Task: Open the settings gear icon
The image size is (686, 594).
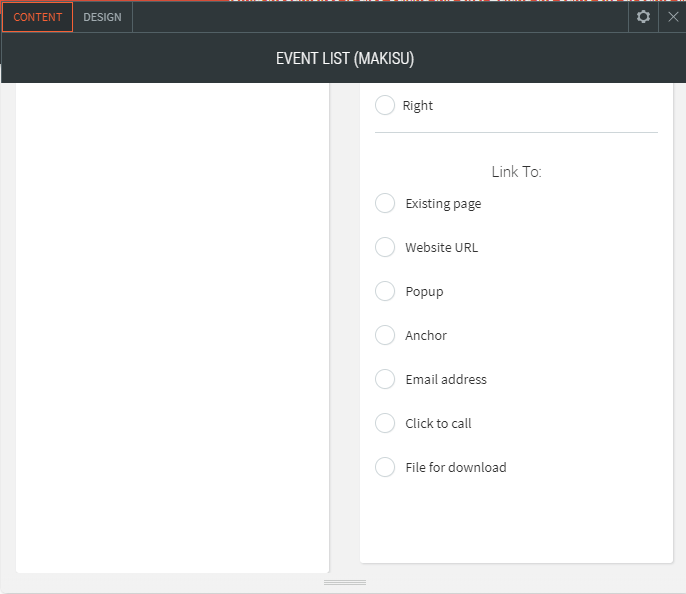Action: pos(643,17)
